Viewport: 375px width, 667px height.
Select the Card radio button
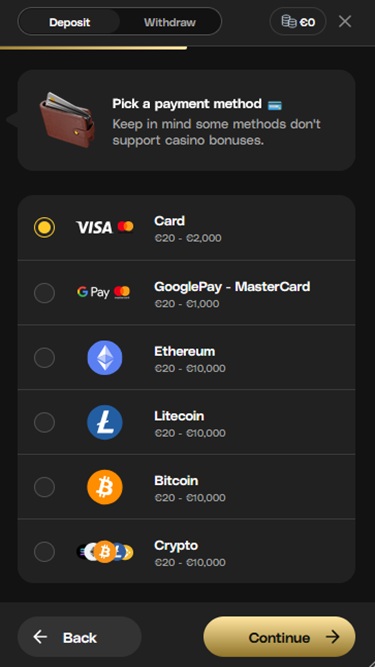point(44,228)
